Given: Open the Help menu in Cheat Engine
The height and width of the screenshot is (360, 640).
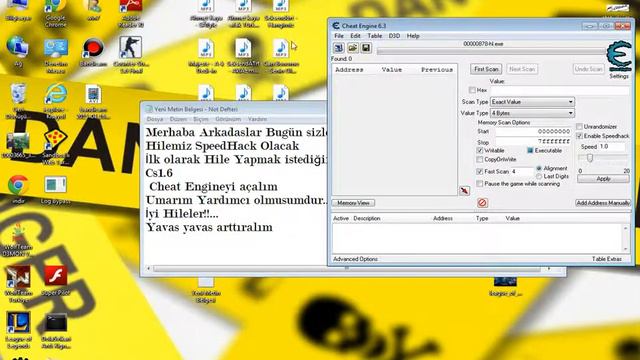Looking at the screenshot, I should [x=413, y=36].
